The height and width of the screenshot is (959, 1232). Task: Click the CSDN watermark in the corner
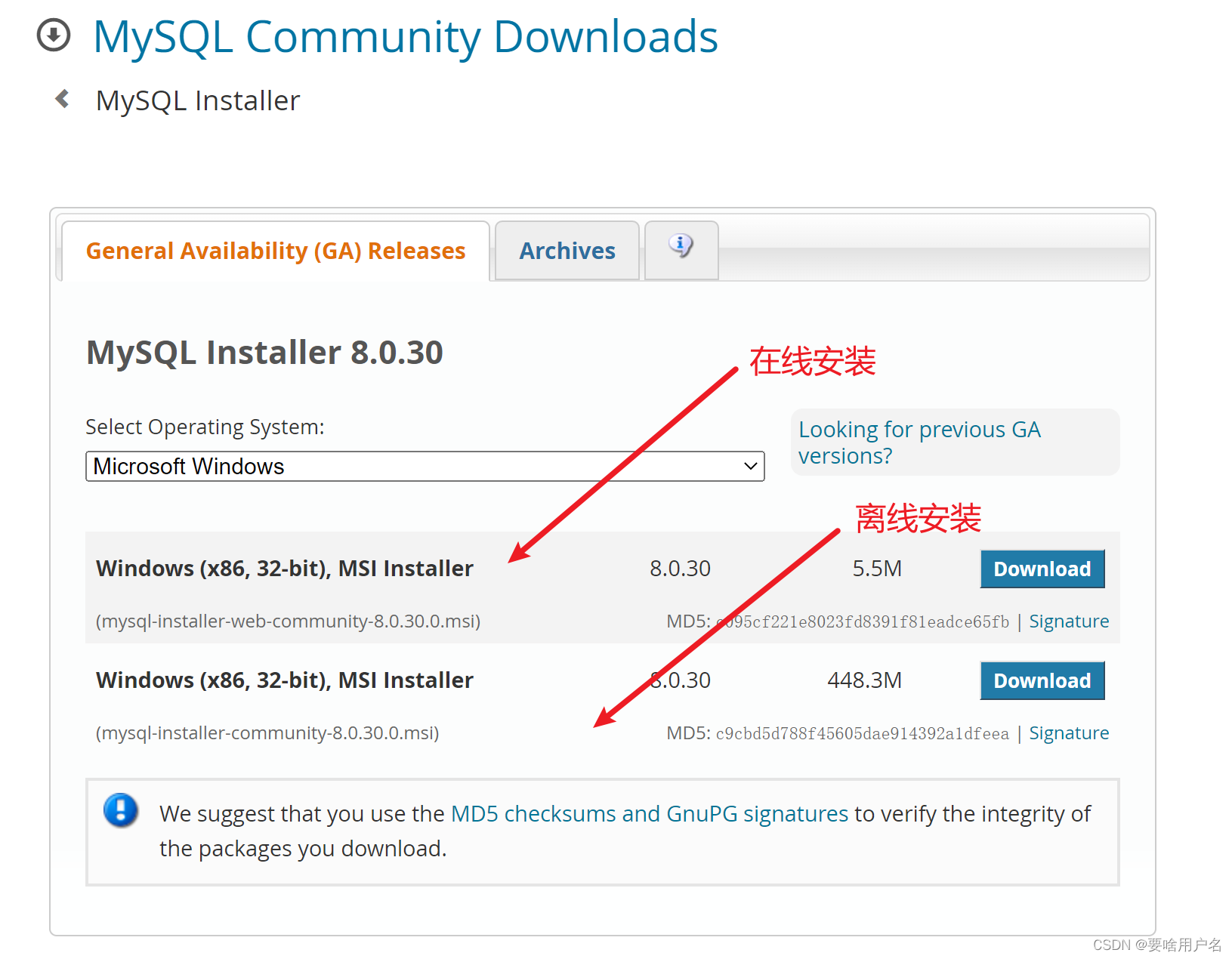[1156, 944]
